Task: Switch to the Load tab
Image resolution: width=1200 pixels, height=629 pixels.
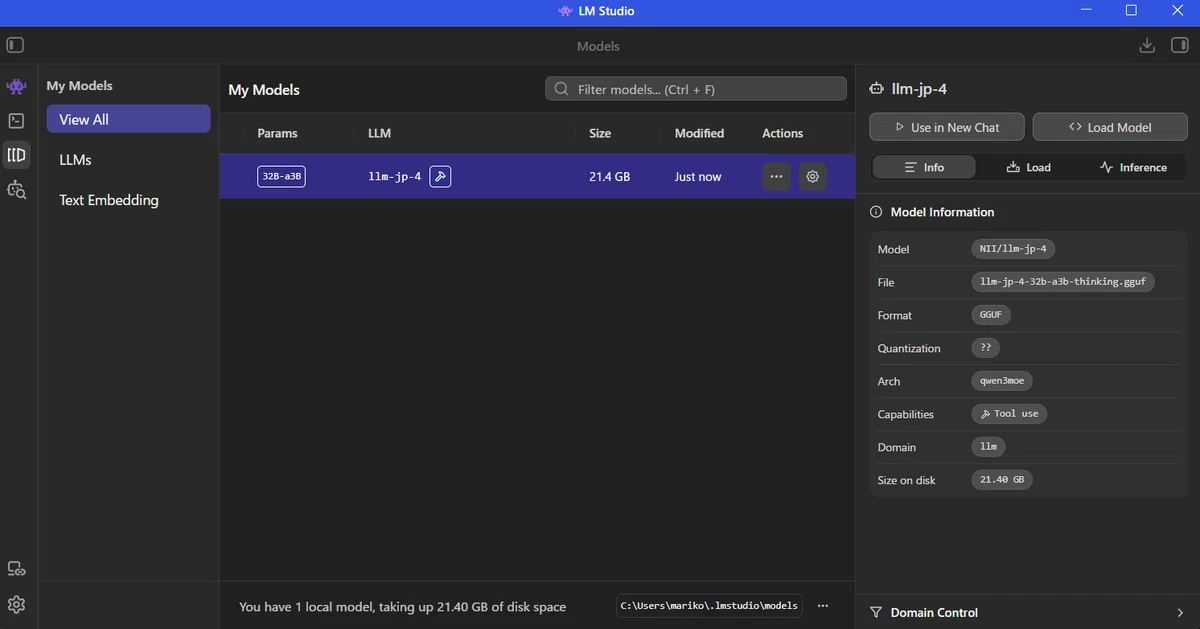Action: [x=1028, y=167]
